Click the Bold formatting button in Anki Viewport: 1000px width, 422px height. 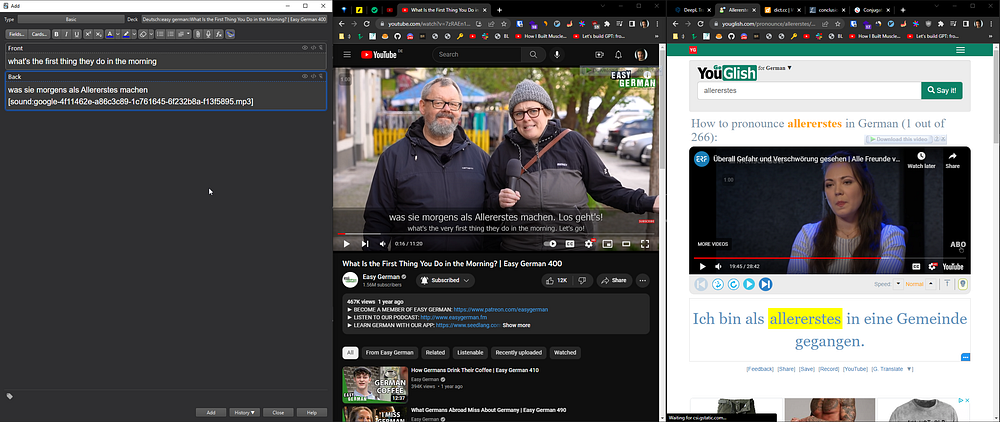57,34
